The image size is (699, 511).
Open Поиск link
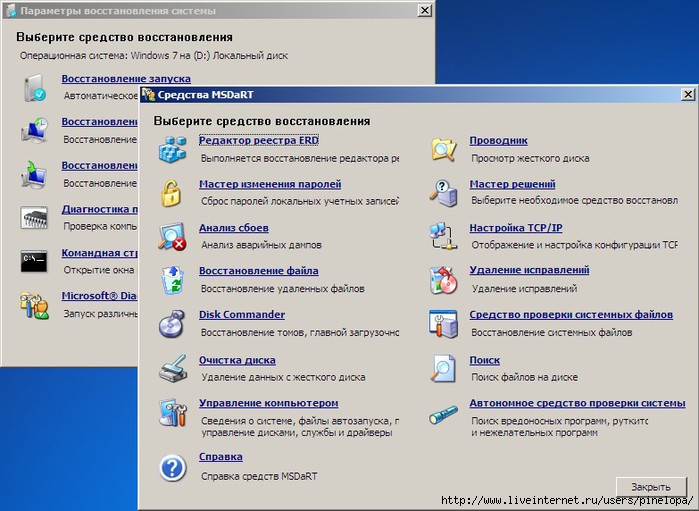click(485, 360)
